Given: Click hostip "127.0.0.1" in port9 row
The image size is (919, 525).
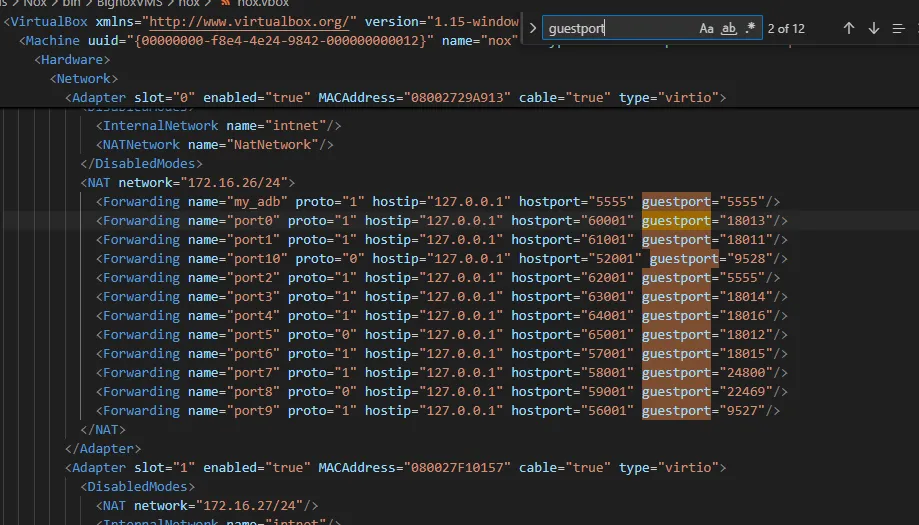Looking at the screenshot, I should point(461,411).
